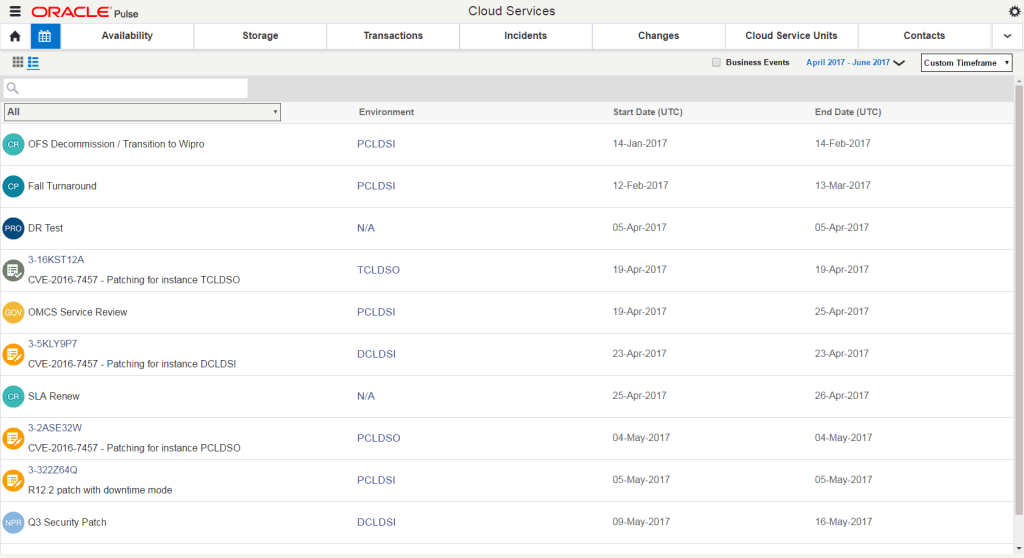Viewport: 1024px width, 558px height.
Task: Select 'Q3 Security Patch' event name
Action: 67,522
